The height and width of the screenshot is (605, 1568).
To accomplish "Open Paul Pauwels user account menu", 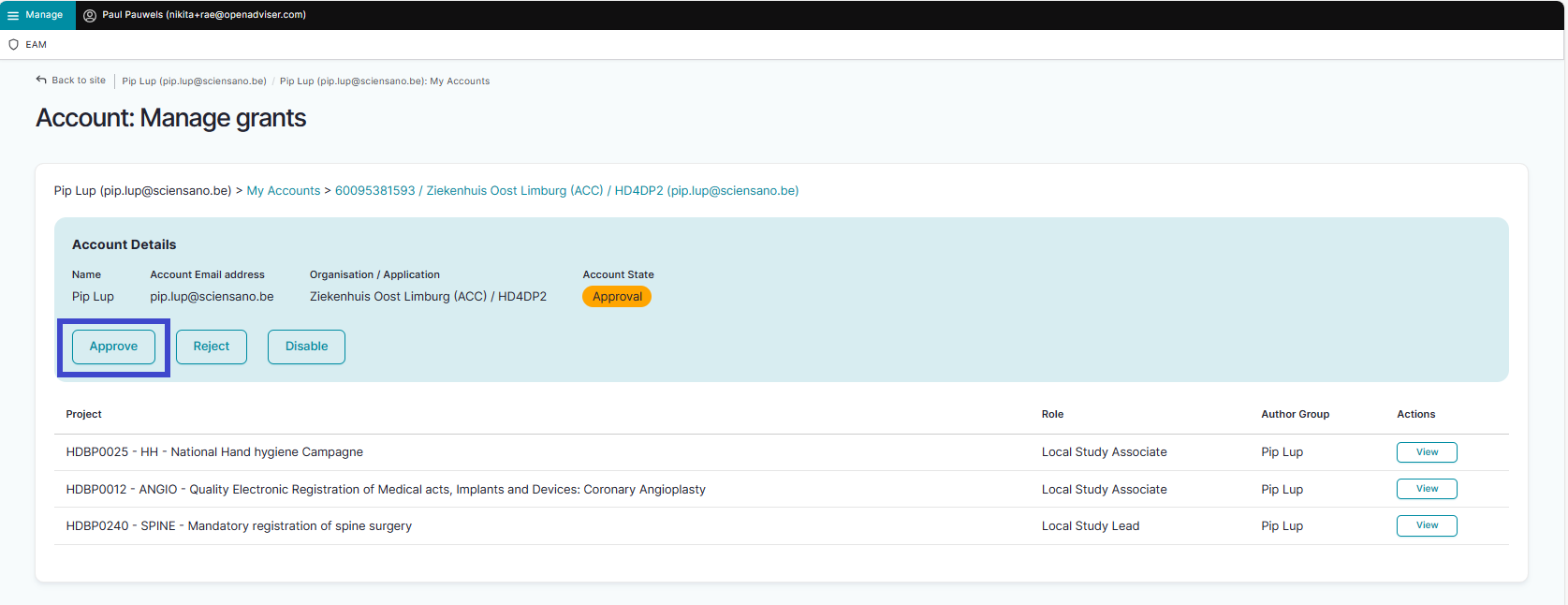I will tap(203, 15).
